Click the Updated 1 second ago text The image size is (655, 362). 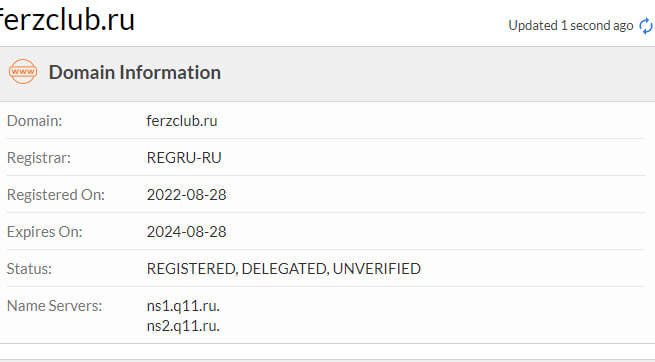571,26
